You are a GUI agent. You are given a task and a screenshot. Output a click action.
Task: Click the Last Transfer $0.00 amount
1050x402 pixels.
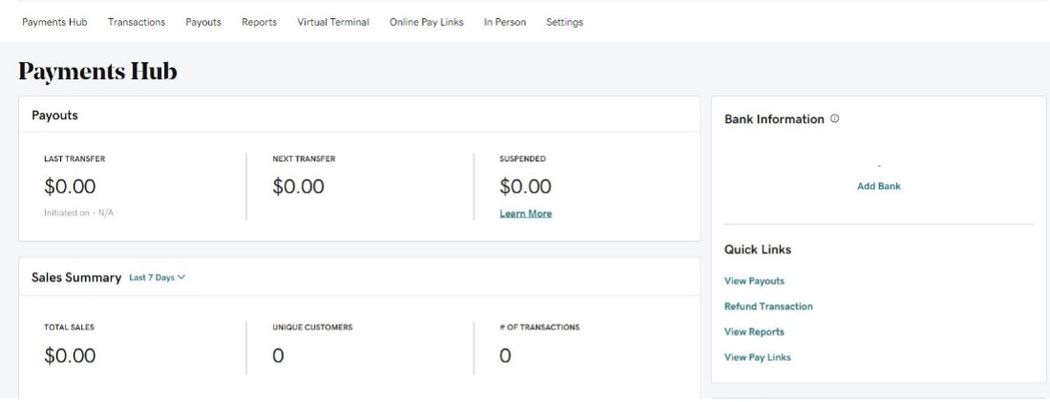70,187
